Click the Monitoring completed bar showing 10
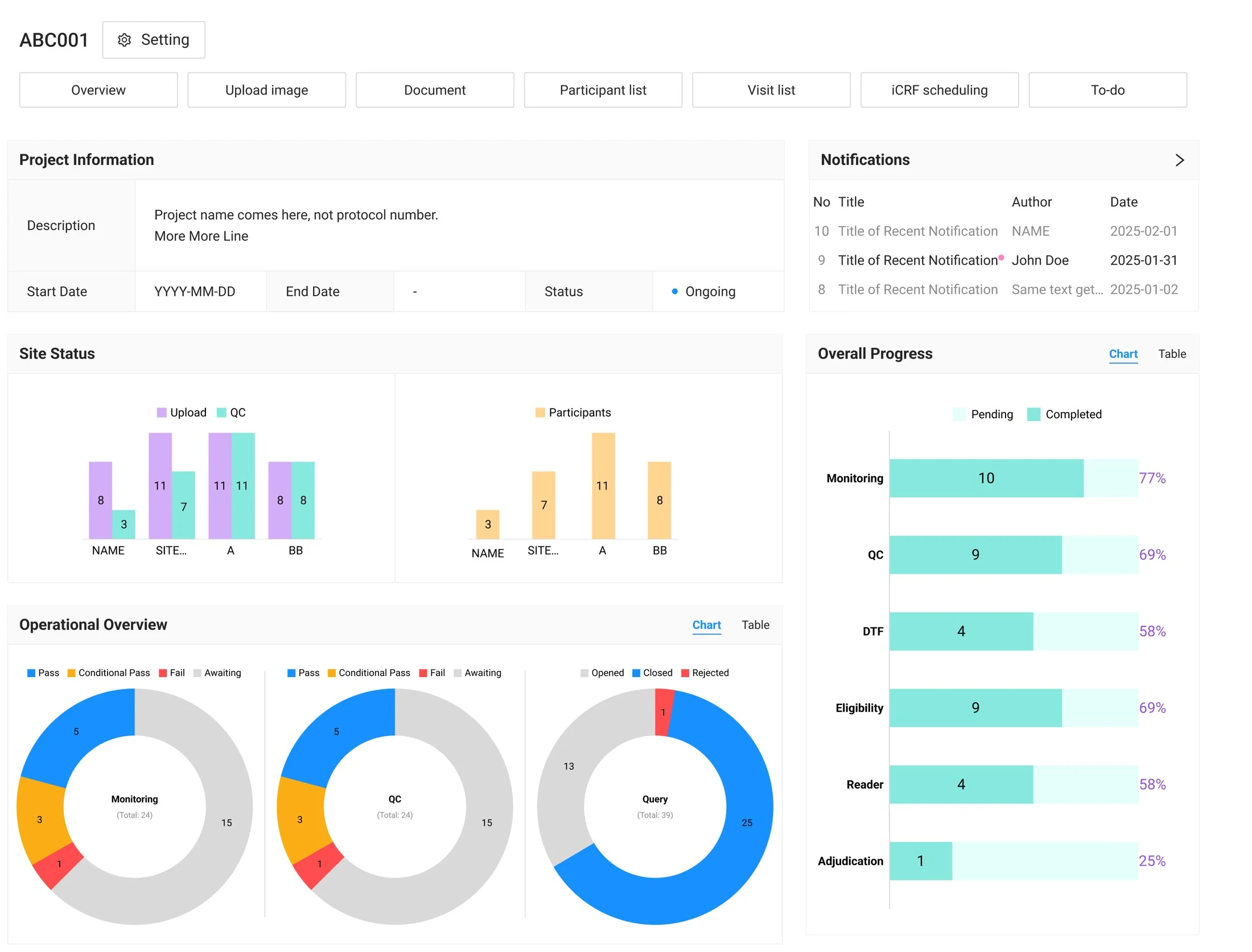Screen dimensions: 1252x952 point(986,478)
